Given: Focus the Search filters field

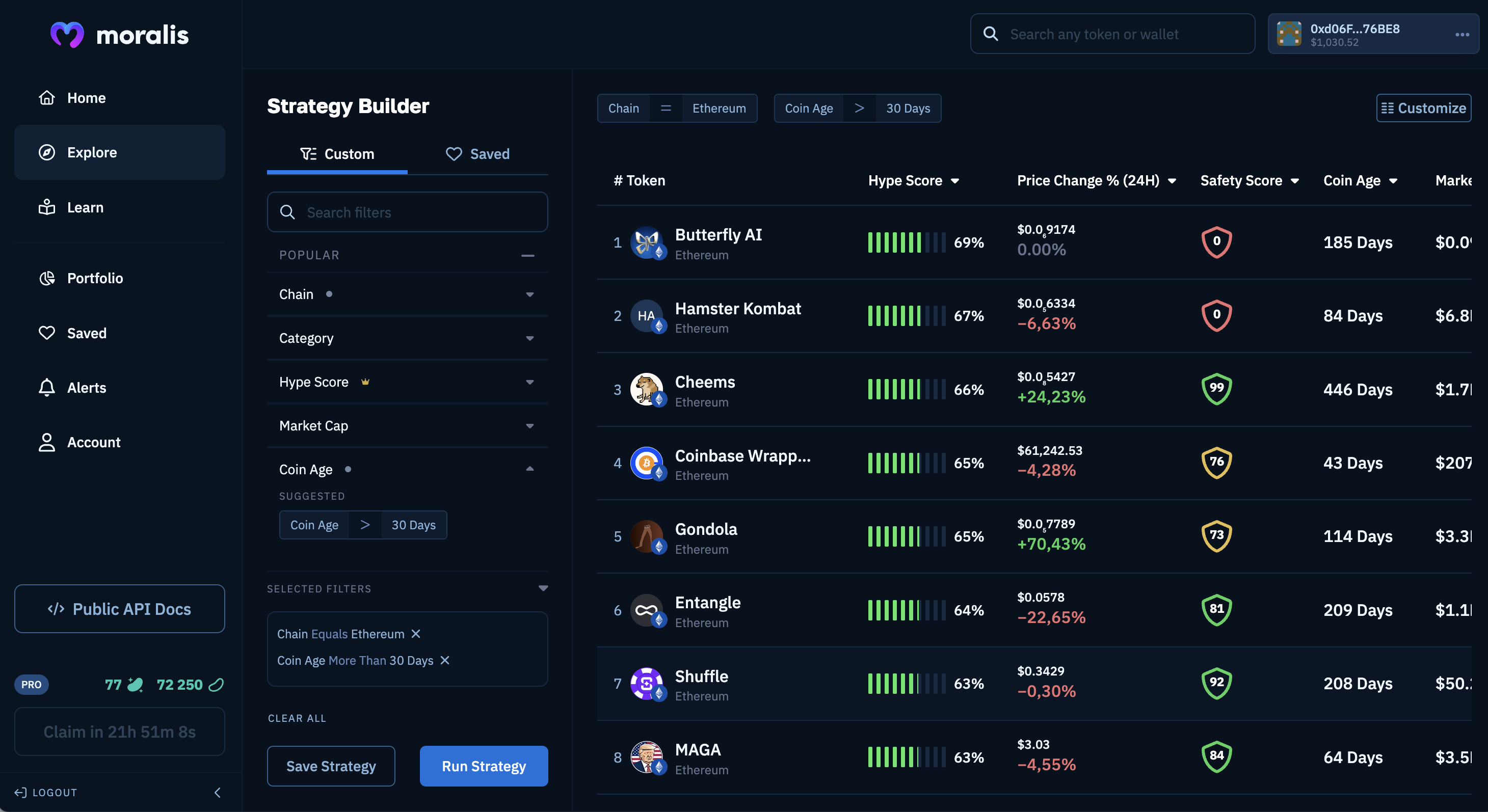Looking at the screenshot, I should point(407,212).
